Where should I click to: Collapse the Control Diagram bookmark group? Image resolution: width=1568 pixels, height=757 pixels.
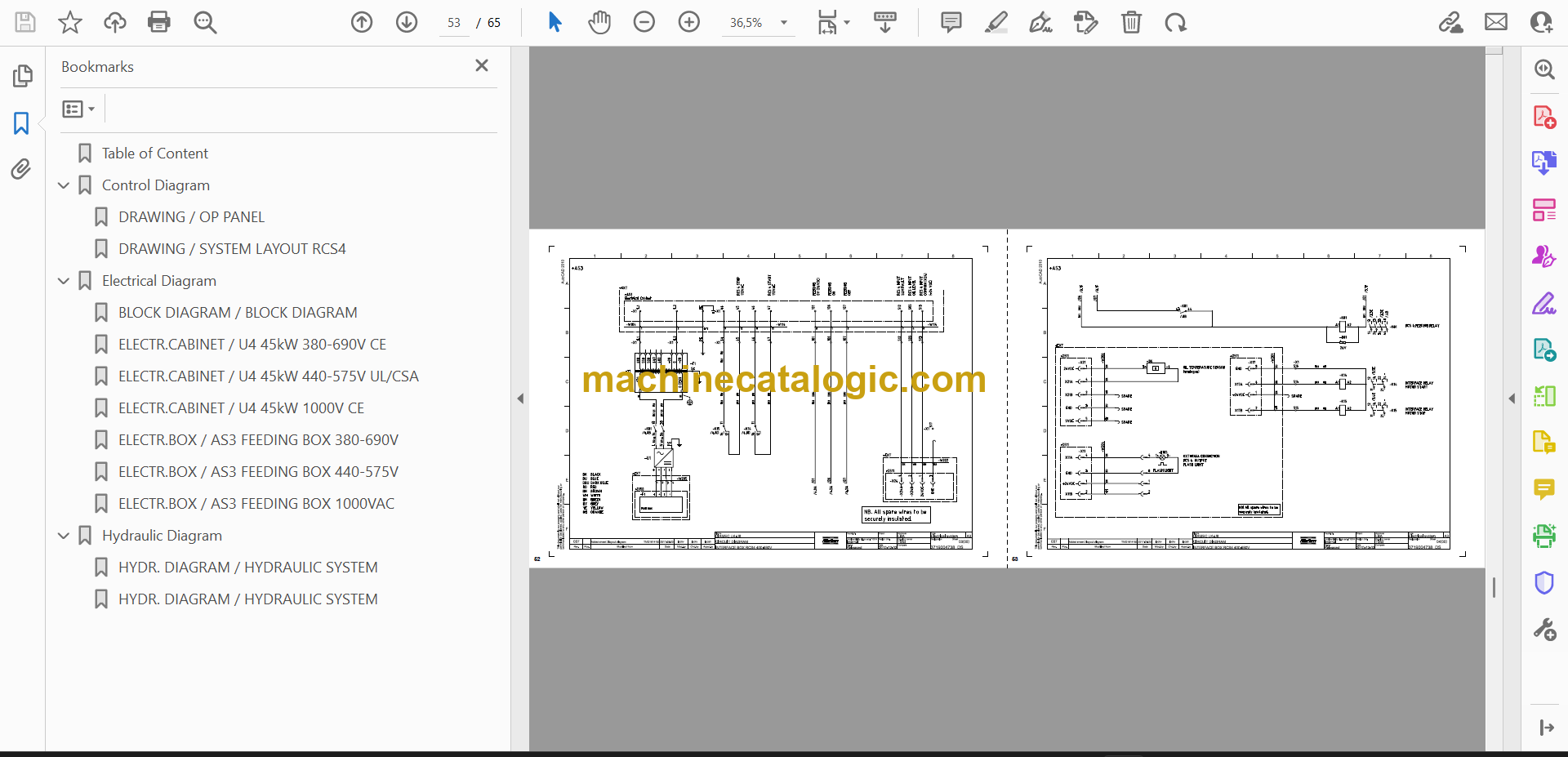click(64, 185)
